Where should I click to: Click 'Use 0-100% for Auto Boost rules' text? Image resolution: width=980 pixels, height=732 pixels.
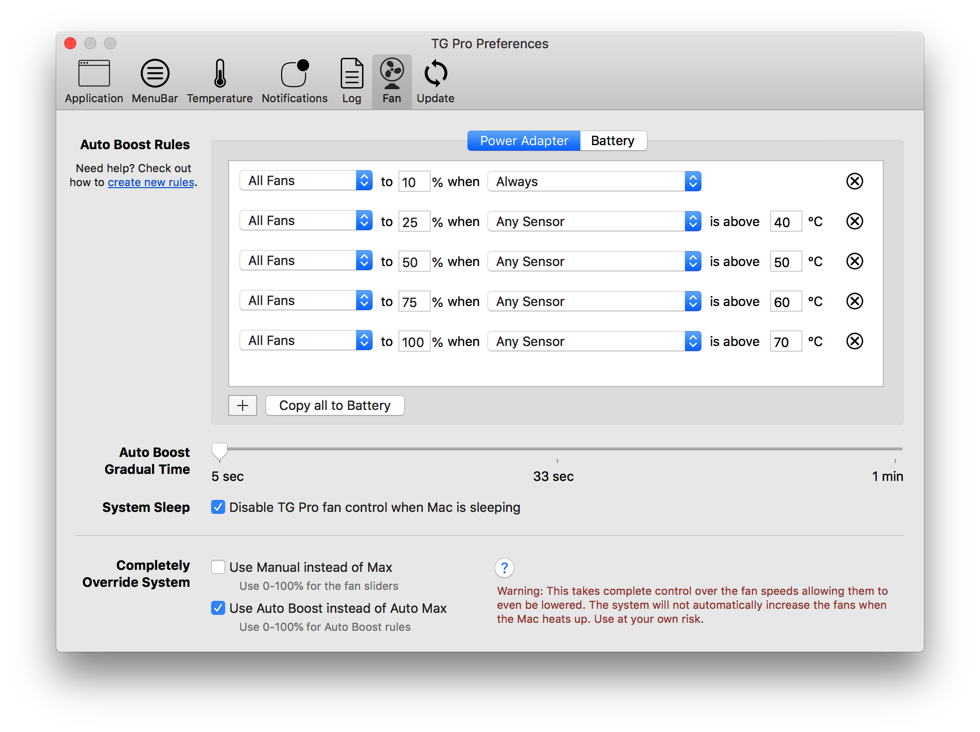[325, 627]
